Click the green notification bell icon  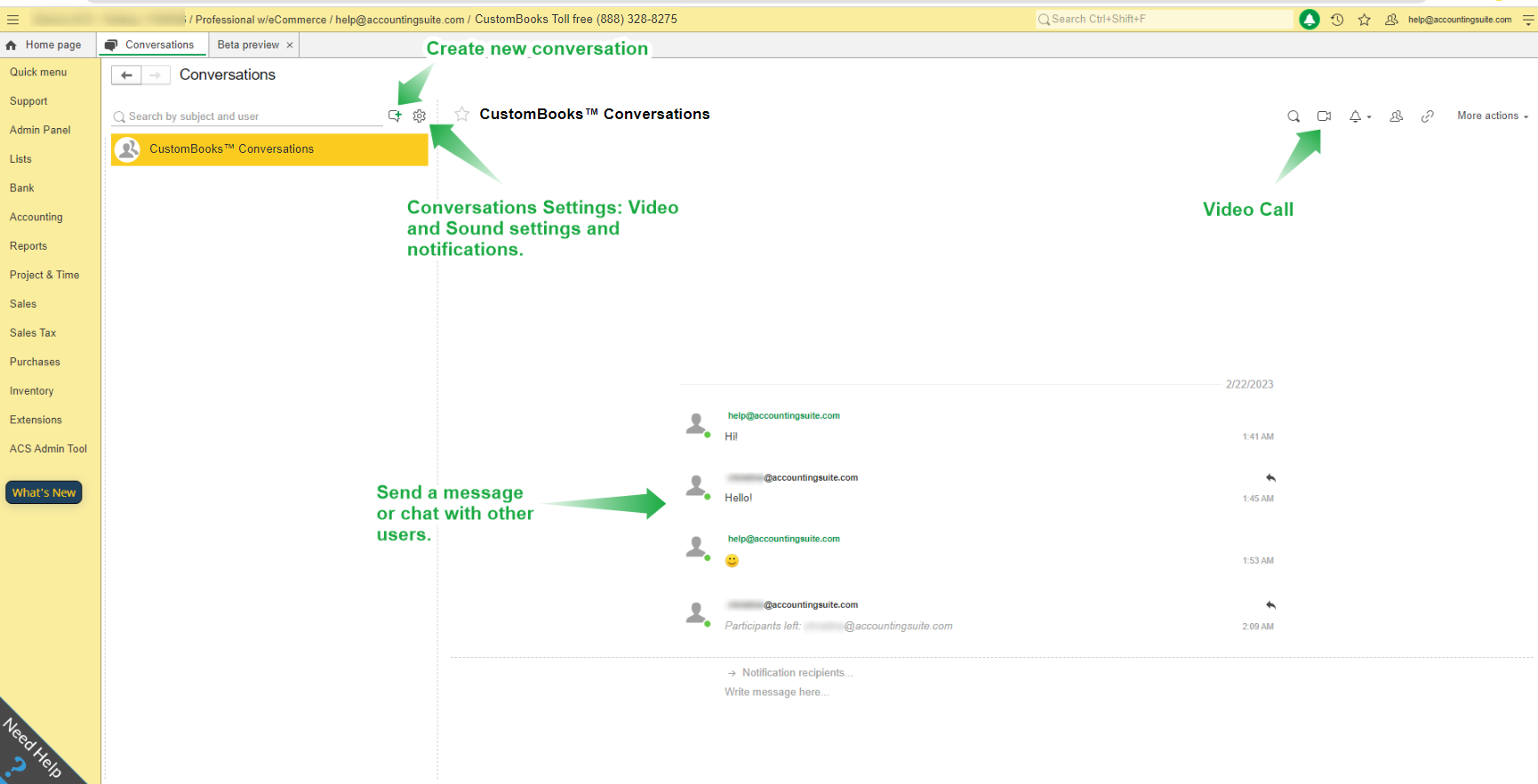click(1309, 20)
